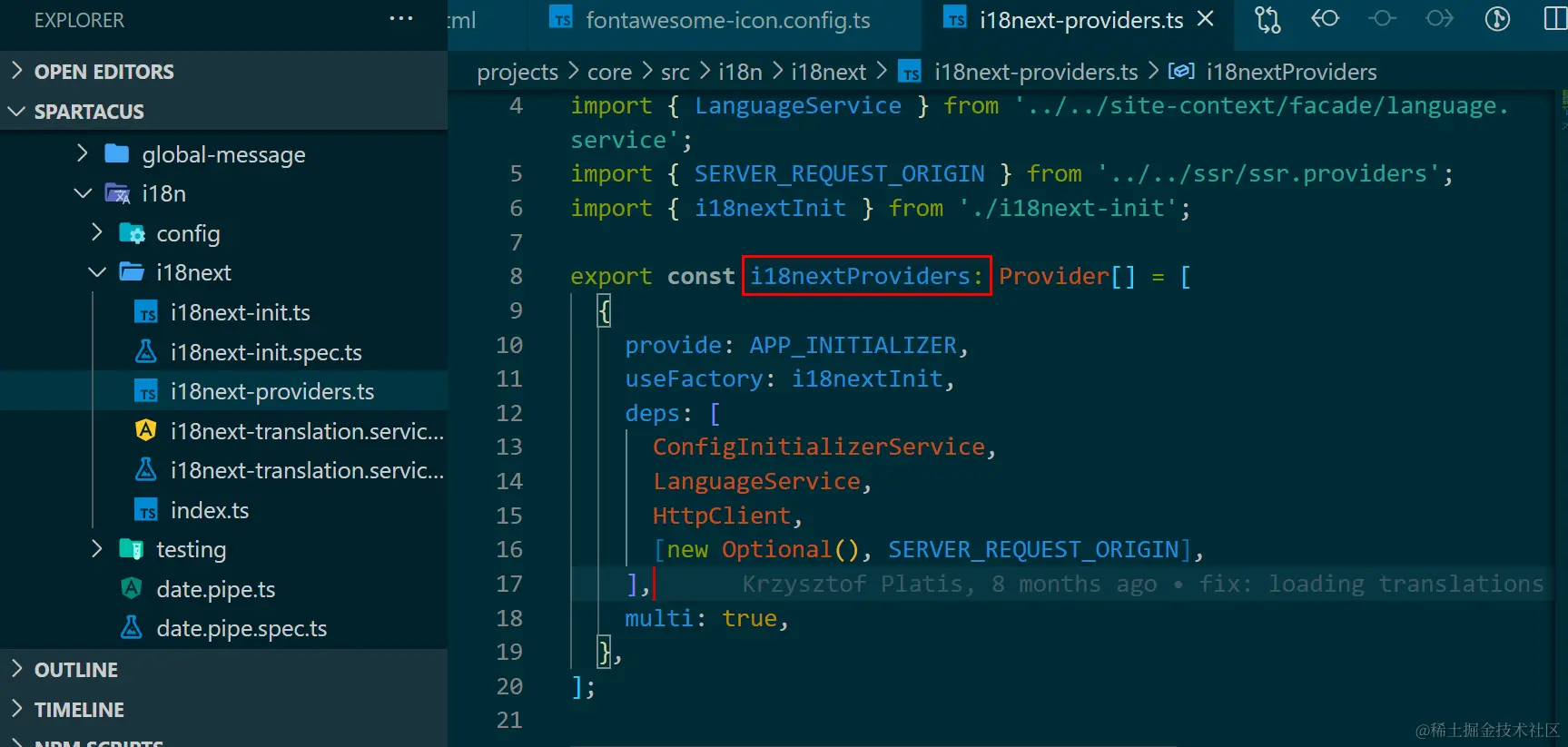Click the global-message folder icon
The width and height of the screenshot is (1568, 747).
coord(117,153)
